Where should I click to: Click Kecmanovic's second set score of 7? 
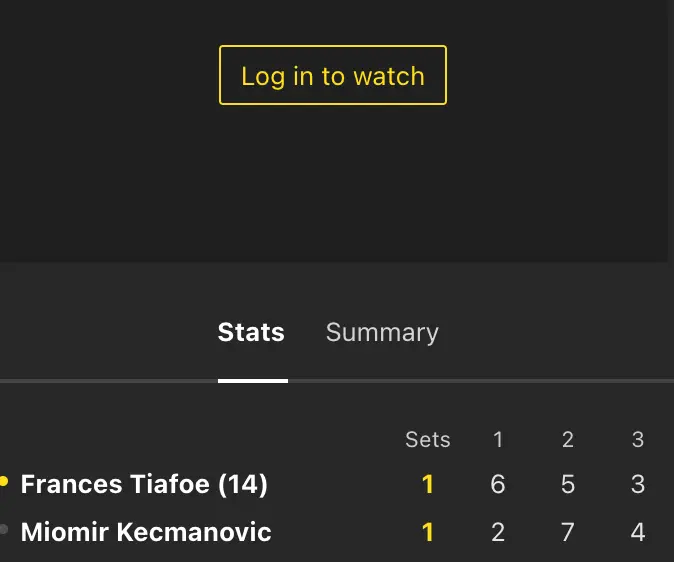[568, 532]
